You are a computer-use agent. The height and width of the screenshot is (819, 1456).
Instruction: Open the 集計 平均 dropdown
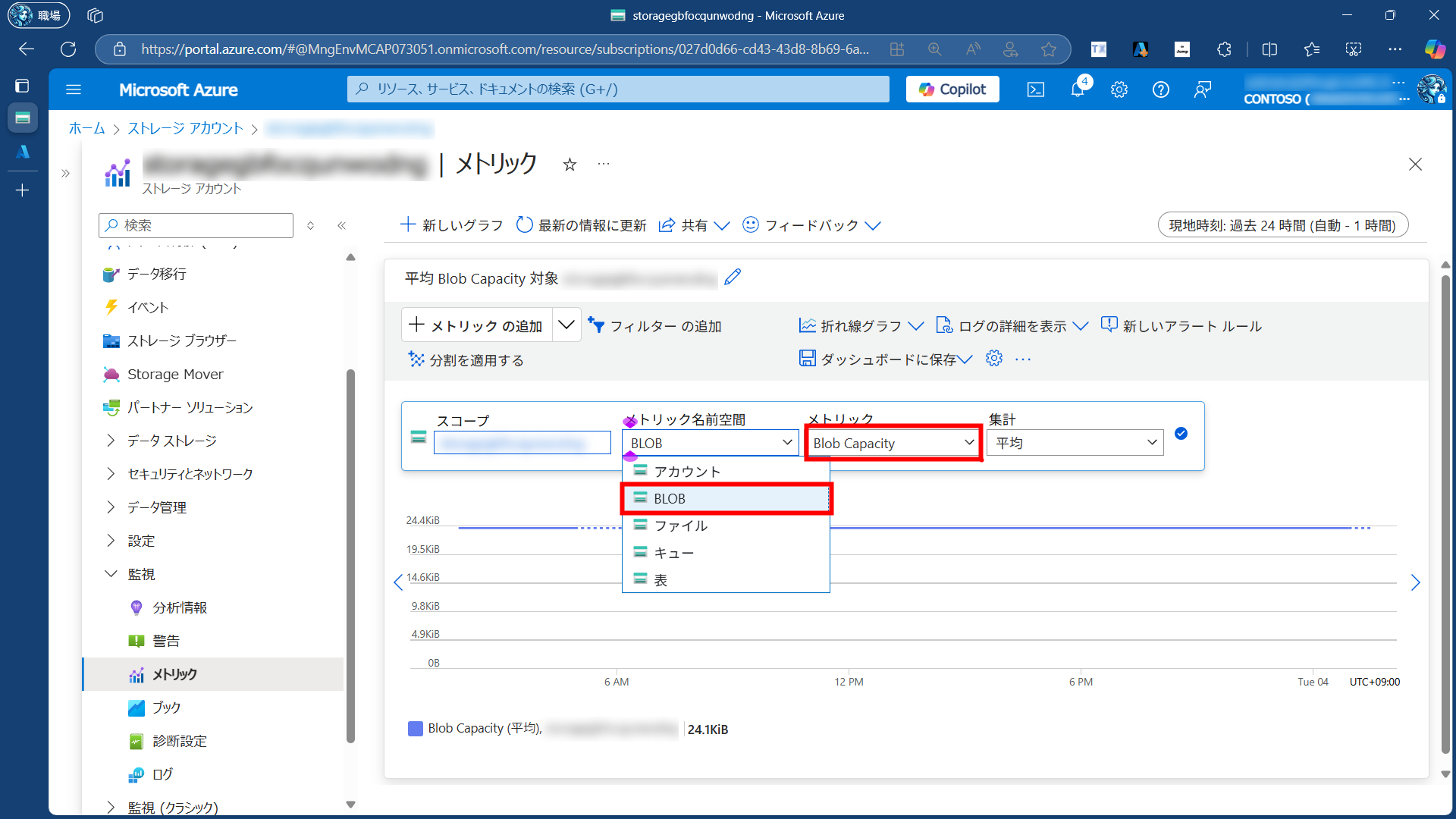coord(1075,443)
